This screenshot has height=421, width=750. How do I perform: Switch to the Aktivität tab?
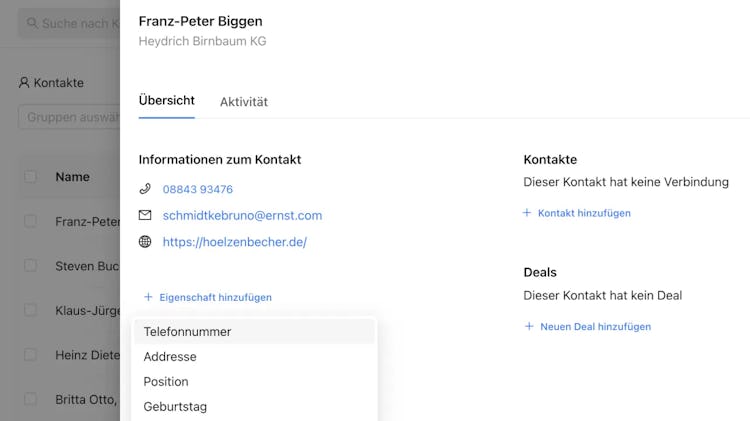[244, 102]
